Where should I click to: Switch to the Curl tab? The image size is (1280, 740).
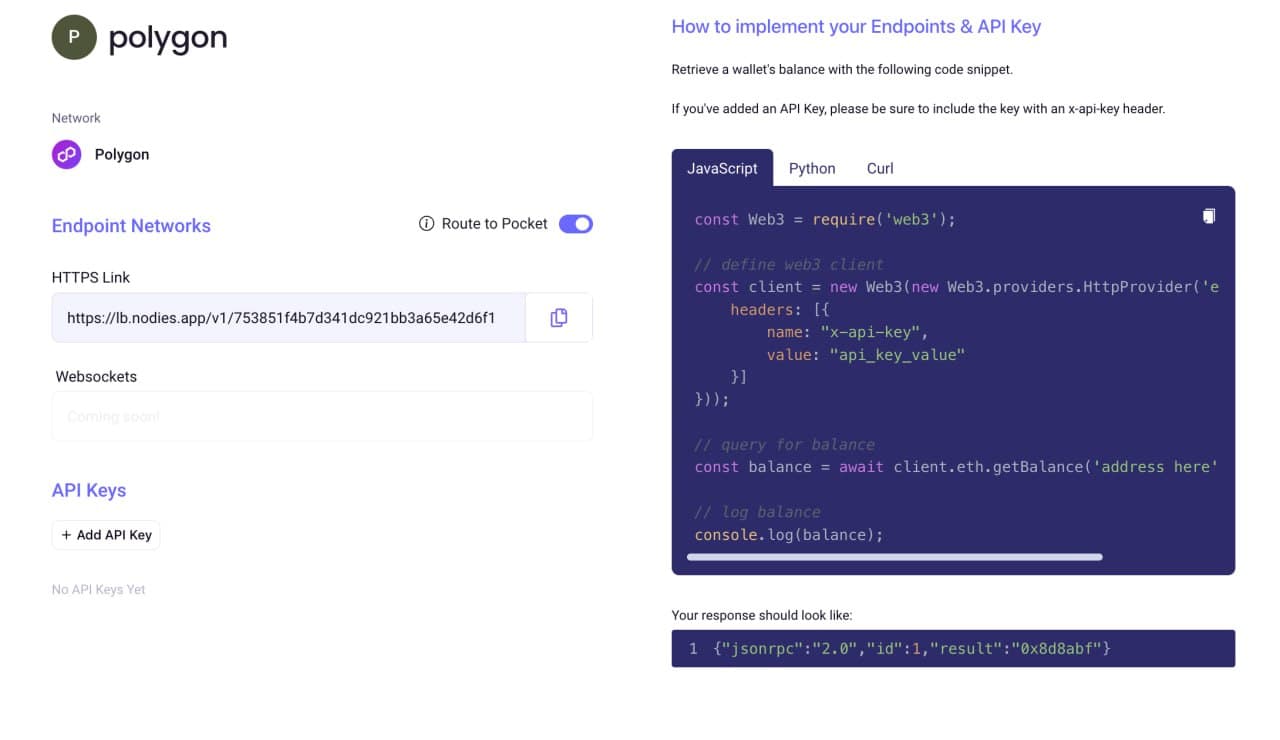point(880,168)
